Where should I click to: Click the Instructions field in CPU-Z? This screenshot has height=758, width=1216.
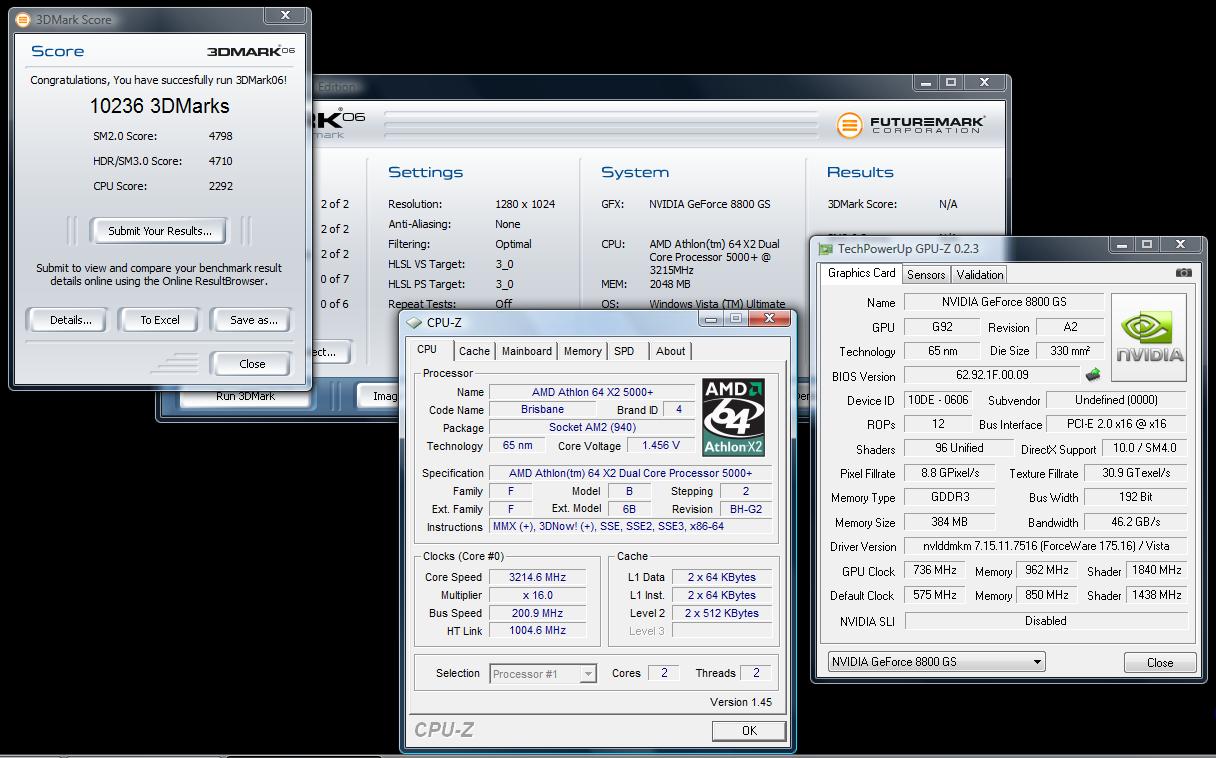click(631, 527)
